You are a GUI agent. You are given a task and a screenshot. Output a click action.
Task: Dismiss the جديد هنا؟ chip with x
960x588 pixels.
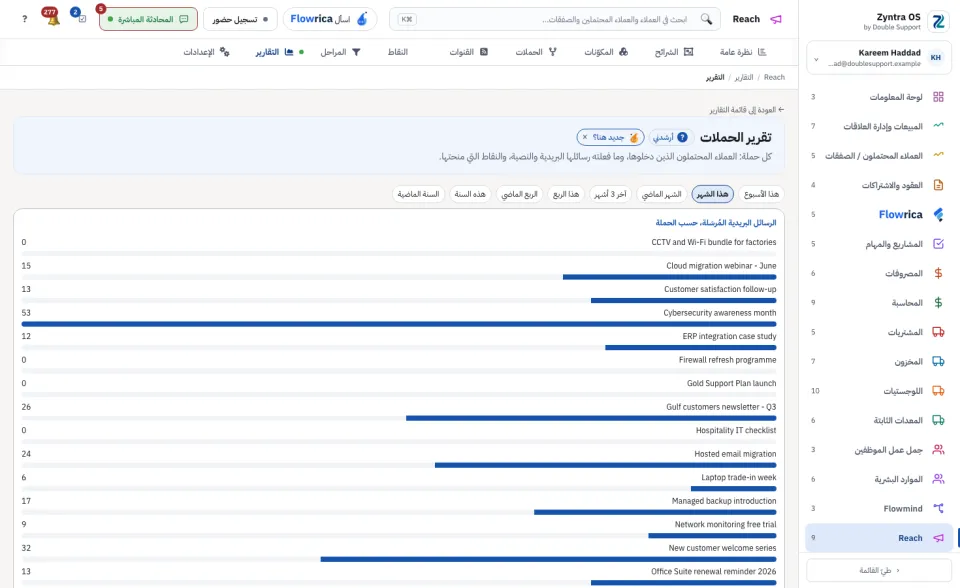click(x=585, y=137)
